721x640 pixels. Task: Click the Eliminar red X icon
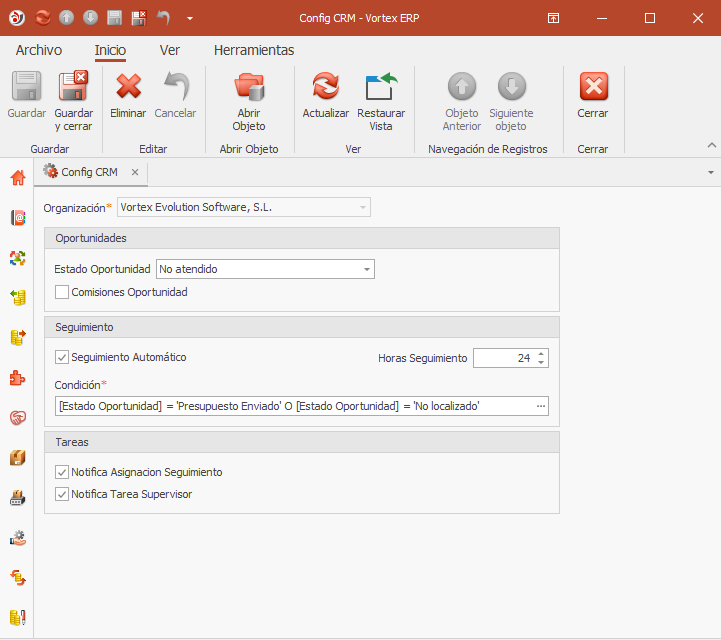(128, 88)
